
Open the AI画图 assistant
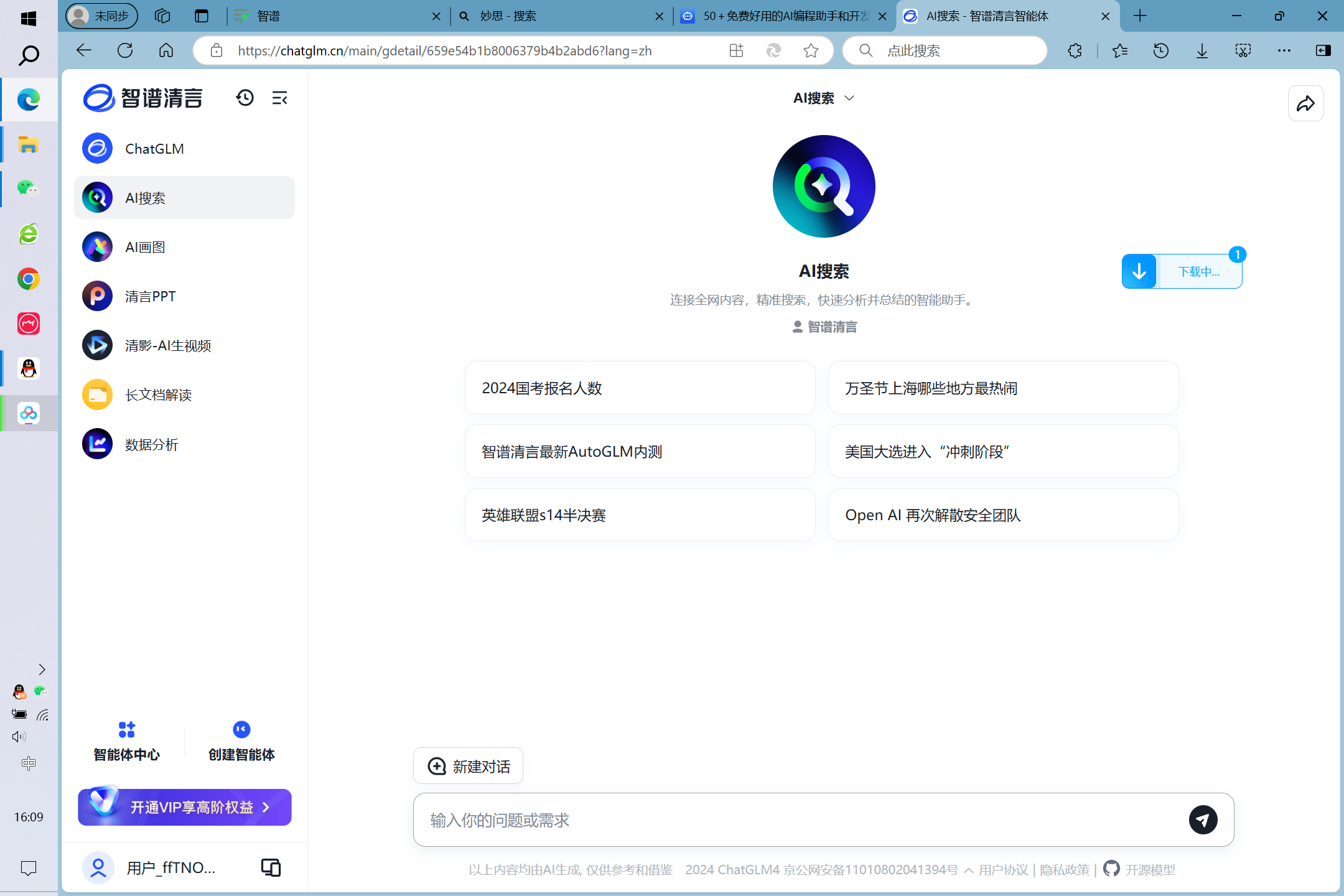184,247
